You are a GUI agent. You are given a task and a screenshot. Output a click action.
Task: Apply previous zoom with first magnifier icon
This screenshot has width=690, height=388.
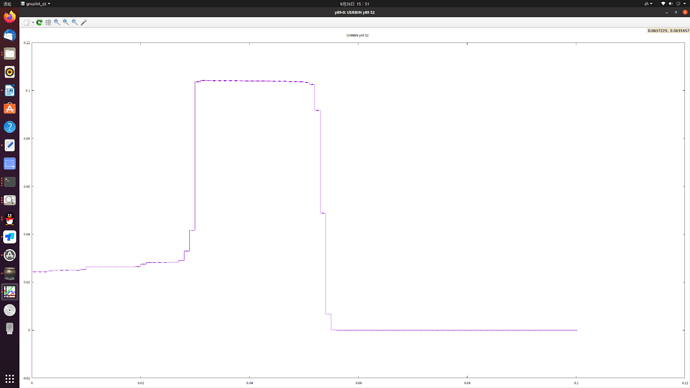(x=57, y=22)
